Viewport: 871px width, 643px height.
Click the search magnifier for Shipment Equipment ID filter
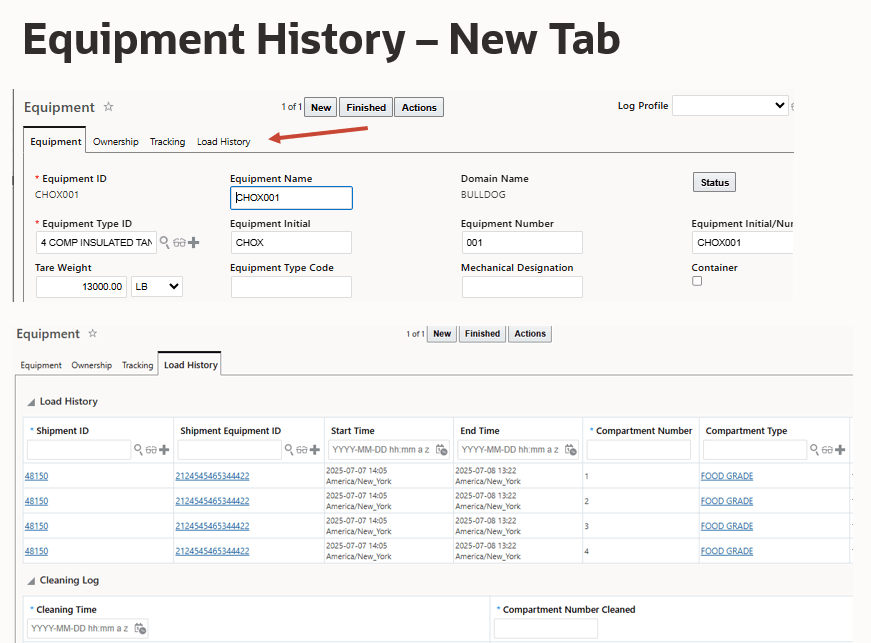click(289, 449)
